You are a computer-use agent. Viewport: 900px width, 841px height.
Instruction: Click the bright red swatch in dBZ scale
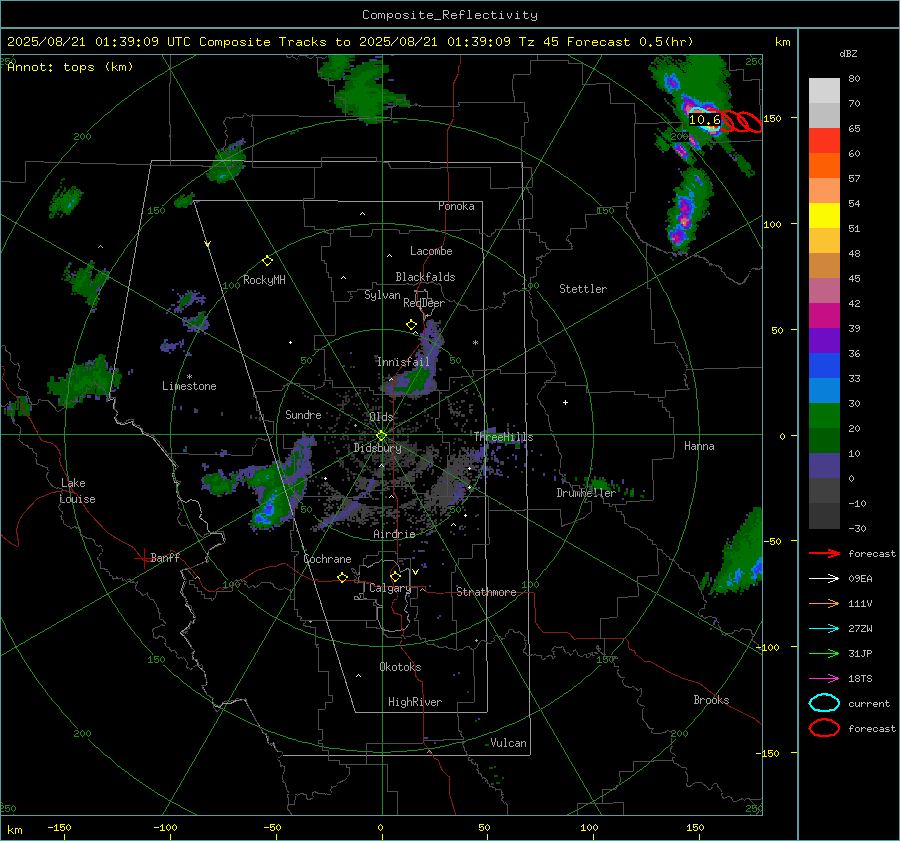824,141
